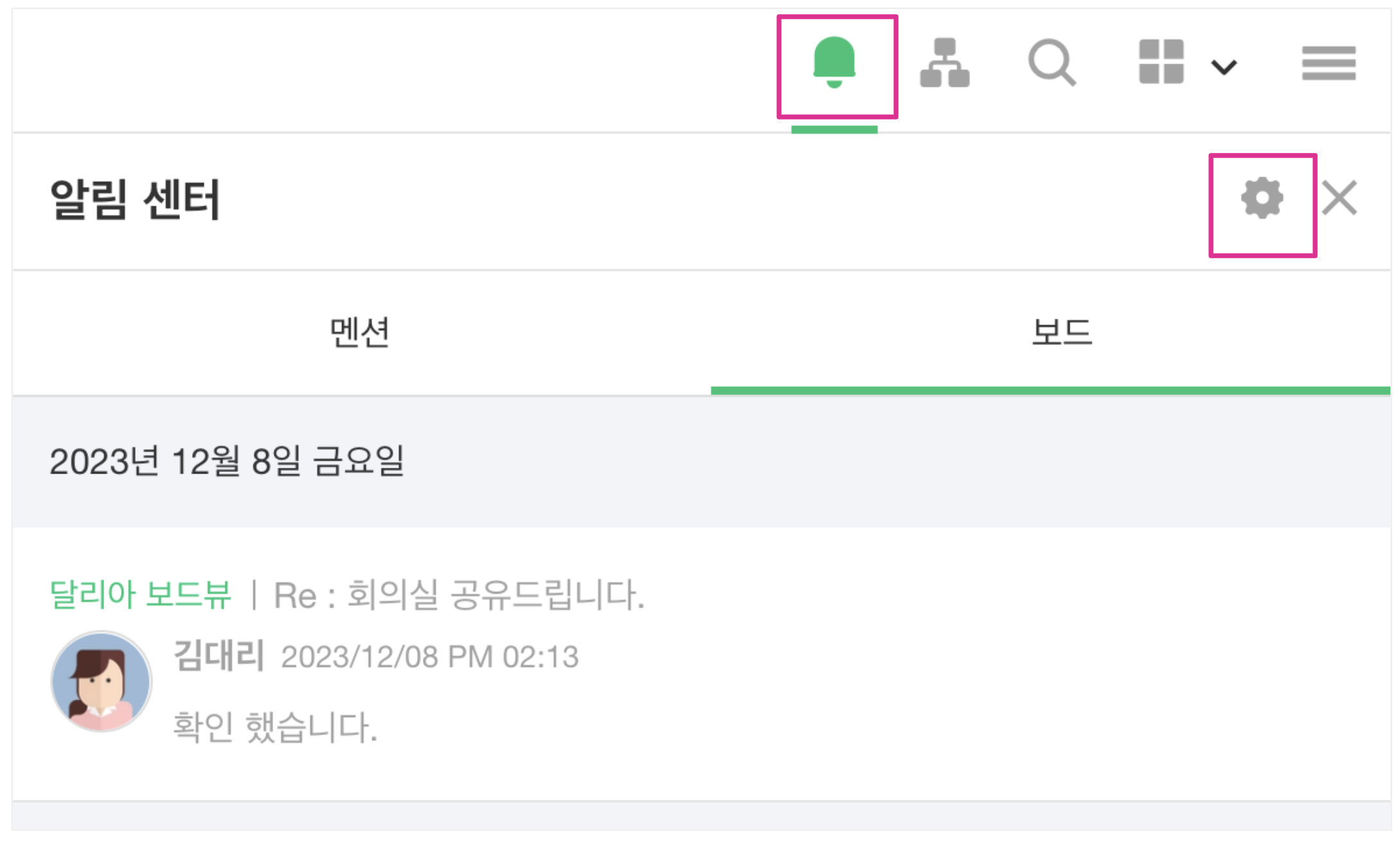Click the 2023/12/08 PM 02:13 timestamp
The height and width of the screenshot is (843, 1400).
(x=429, y=657)
